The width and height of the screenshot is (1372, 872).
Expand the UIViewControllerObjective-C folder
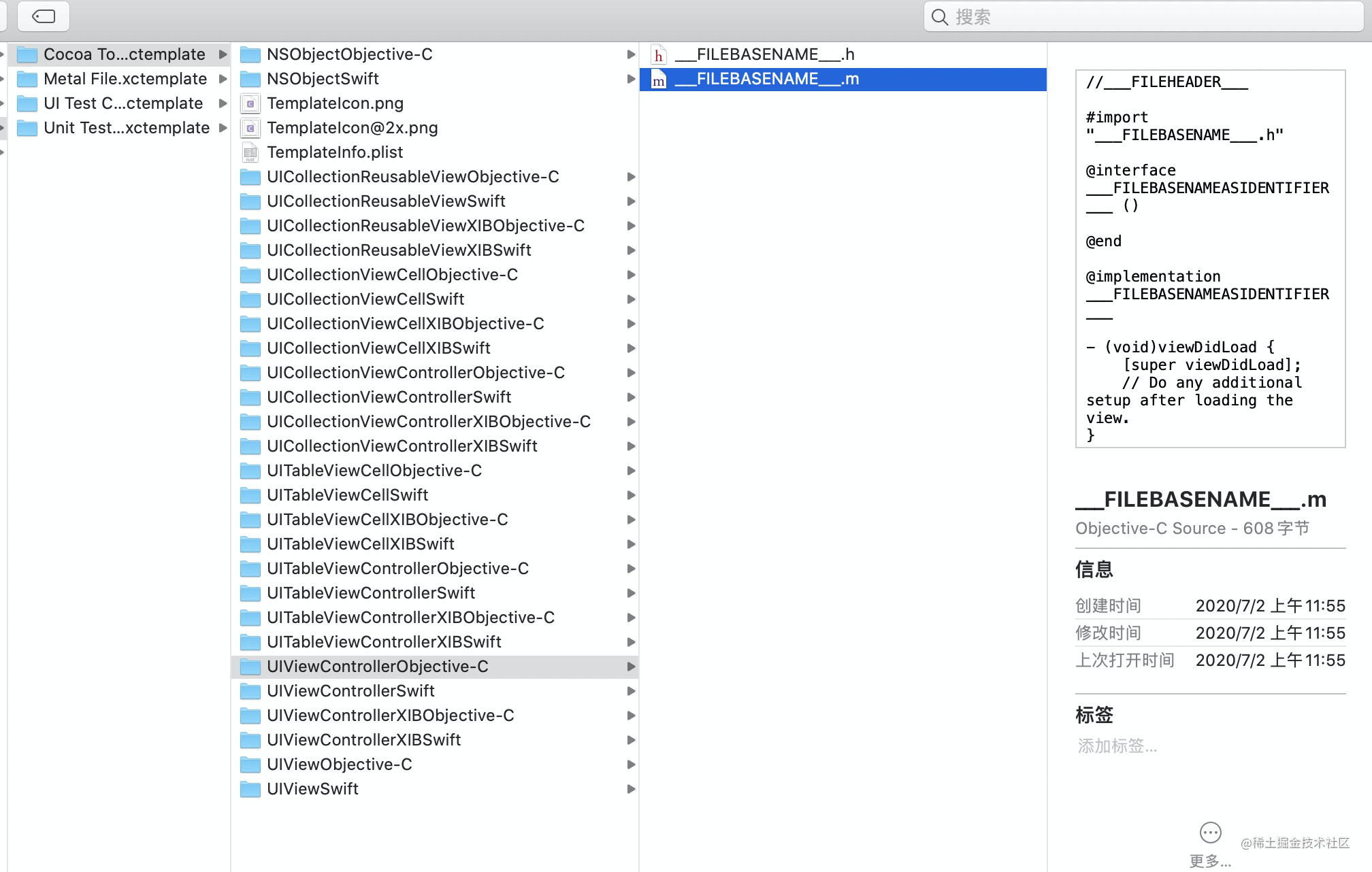pos(630,666)
